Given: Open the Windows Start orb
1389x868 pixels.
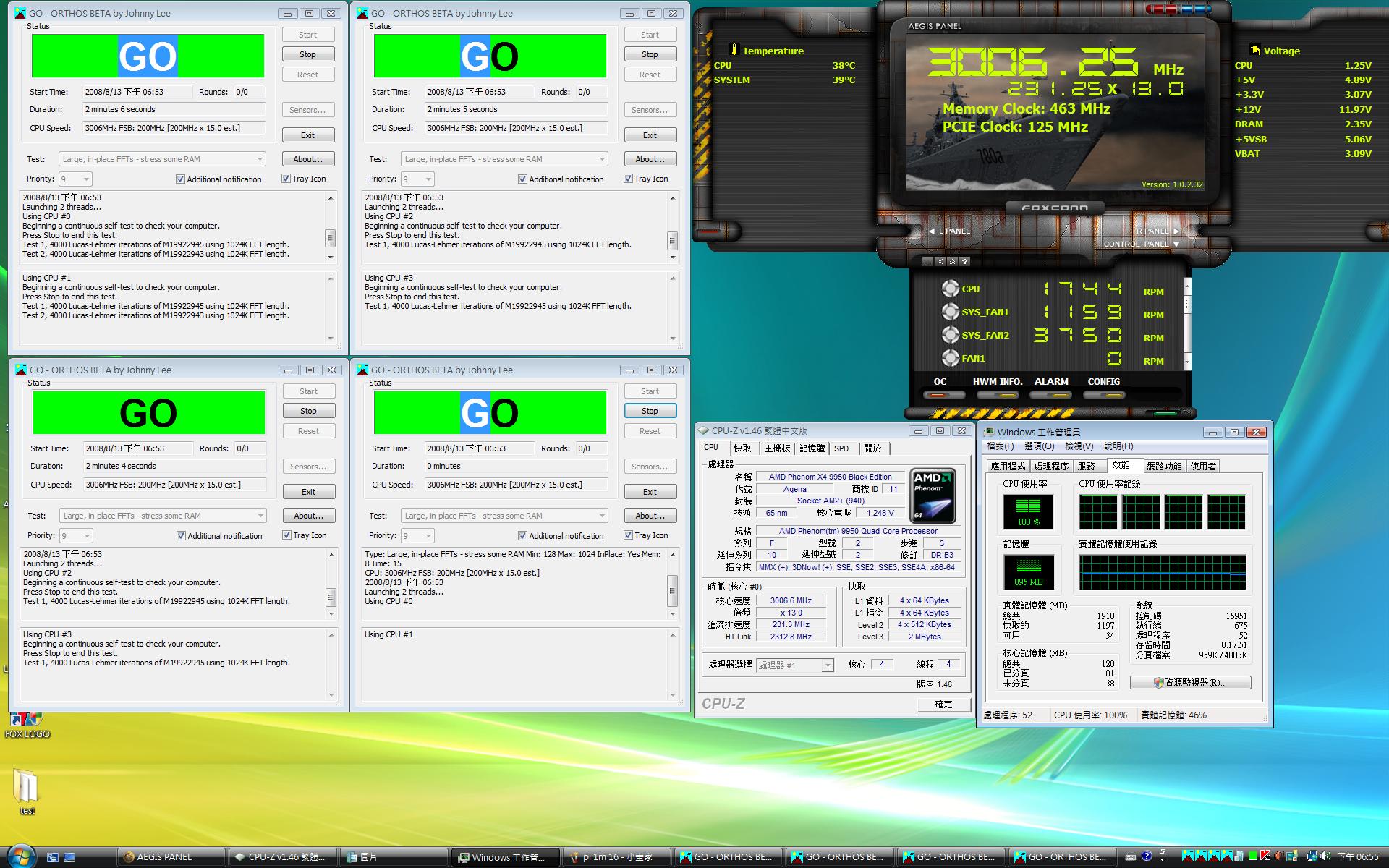Looking at the screenshot, I should click(20, 856).
